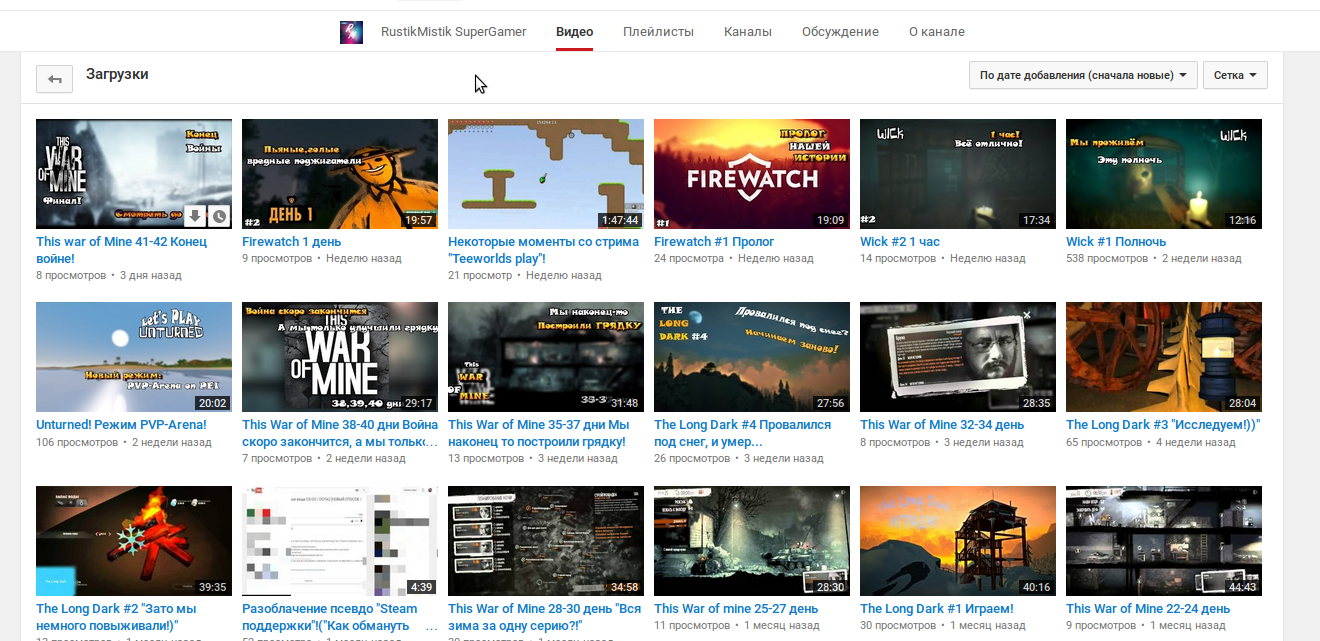
Task: Play The Long Dark #1 sunset thumbnail
Action: pos(958,541)
